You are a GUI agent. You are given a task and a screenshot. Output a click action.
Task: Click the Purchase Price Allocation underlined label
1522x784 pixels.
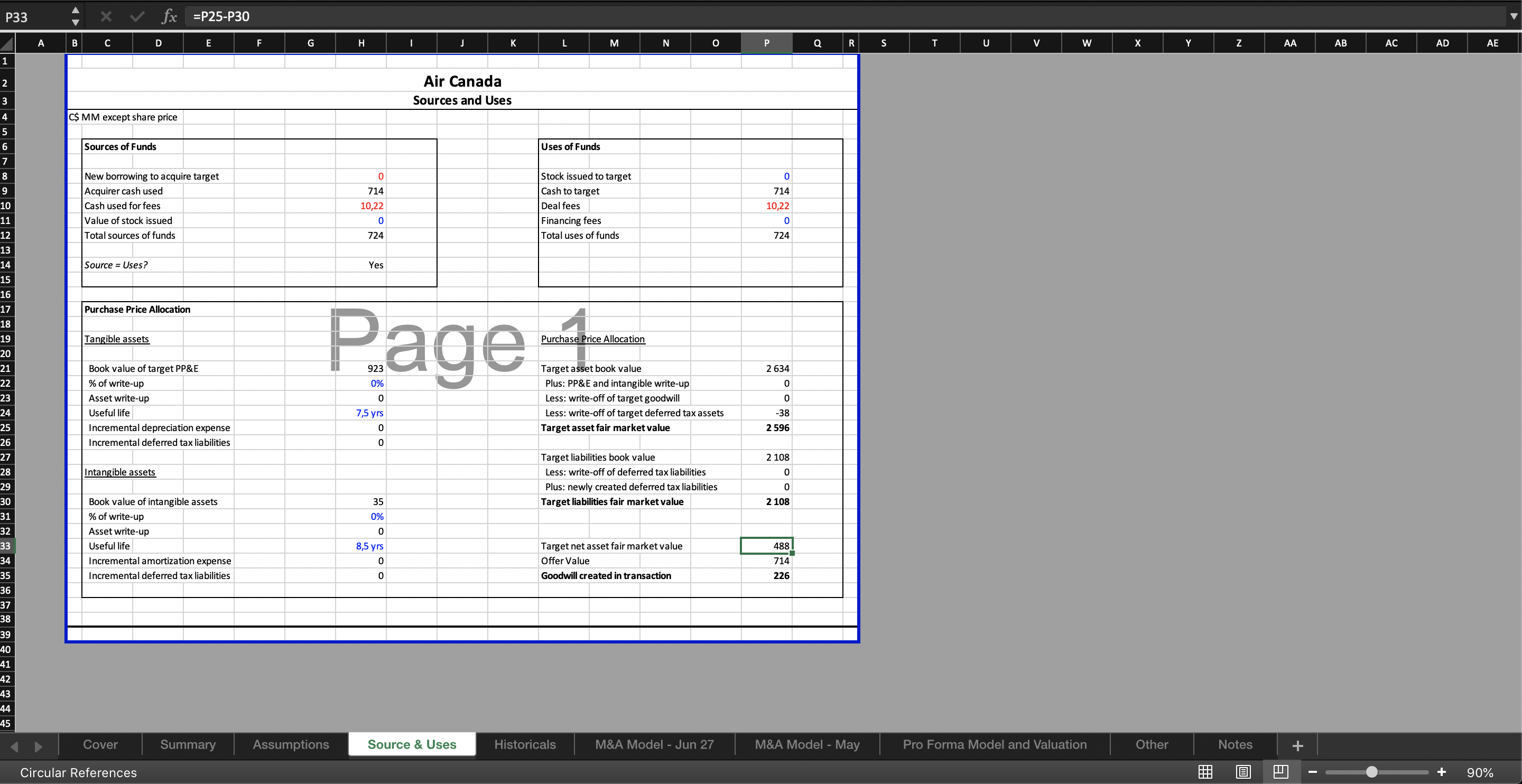[x=592, y=339]
